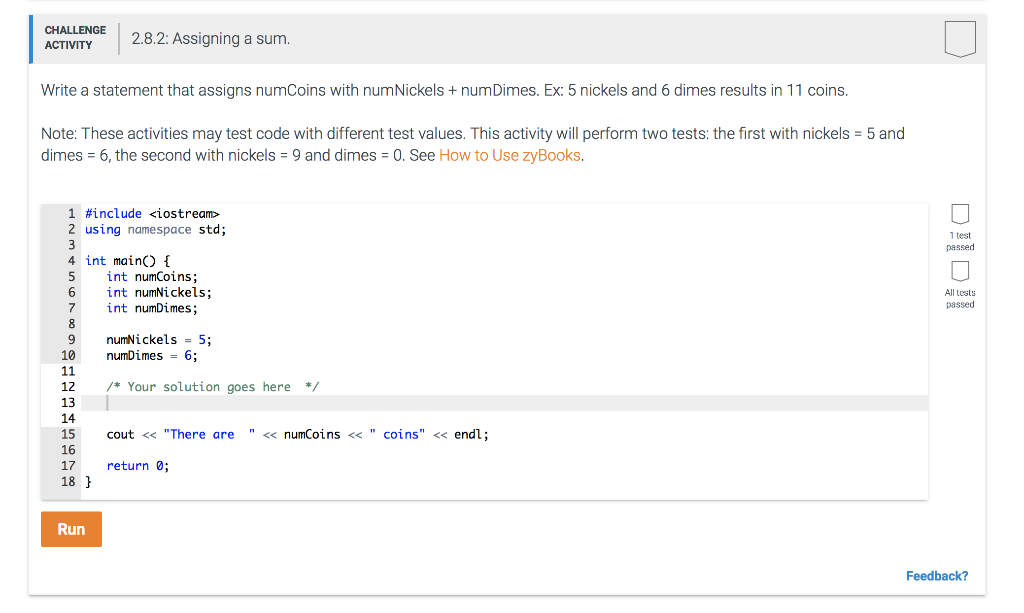Click the CHALLENGE ACTIVITY label
The width and height of the screenshot is (1024, 613).
[x=75, y=38]
